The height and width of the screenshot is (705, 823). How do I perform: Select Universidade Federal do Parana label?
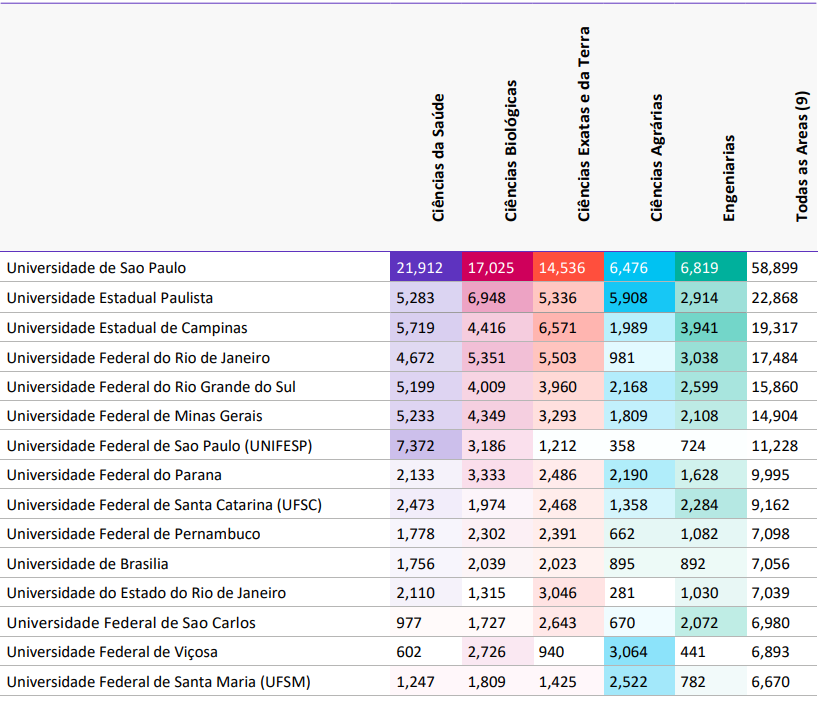[114, 475]
